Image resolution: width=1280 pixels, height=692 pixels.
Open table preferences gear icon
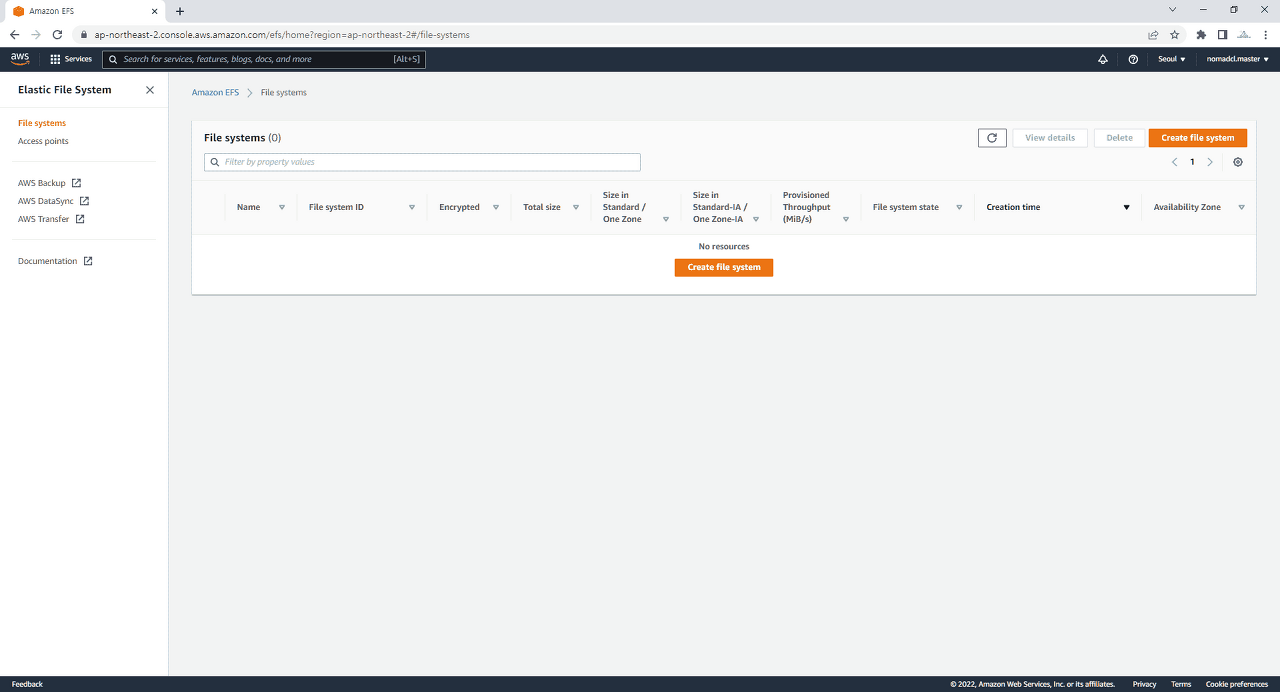point(1238,162)
